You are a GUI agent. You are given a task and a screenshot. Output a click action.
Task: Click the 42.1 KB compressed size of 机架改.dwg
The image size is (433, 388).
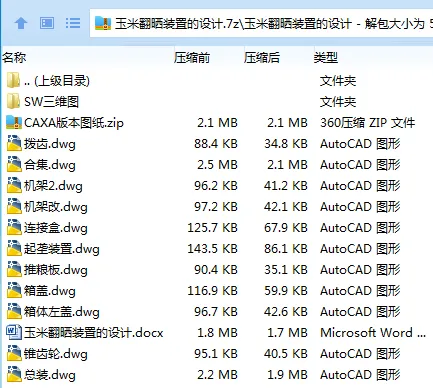(286, 207)
